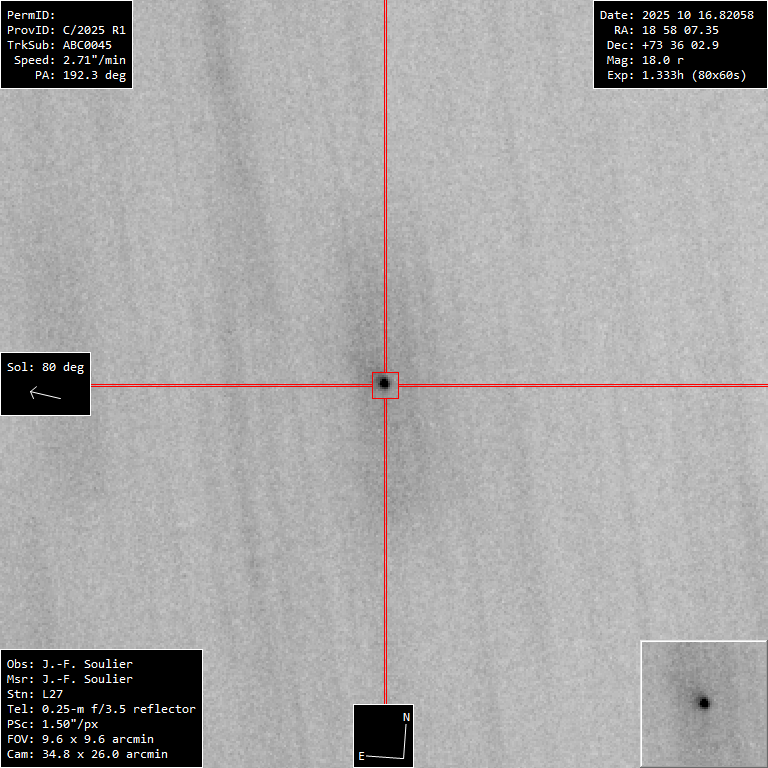Click the N/E compass orientation indicator
Screen dimensions: 768x768
(385, 736)
